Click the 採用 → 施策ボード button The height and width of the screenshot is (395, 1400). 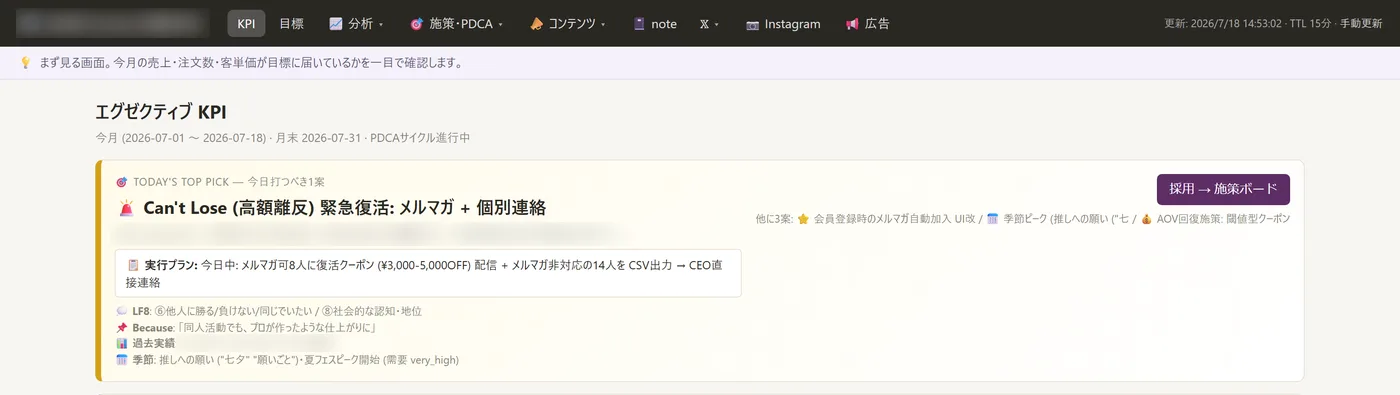coord(1223,189)
